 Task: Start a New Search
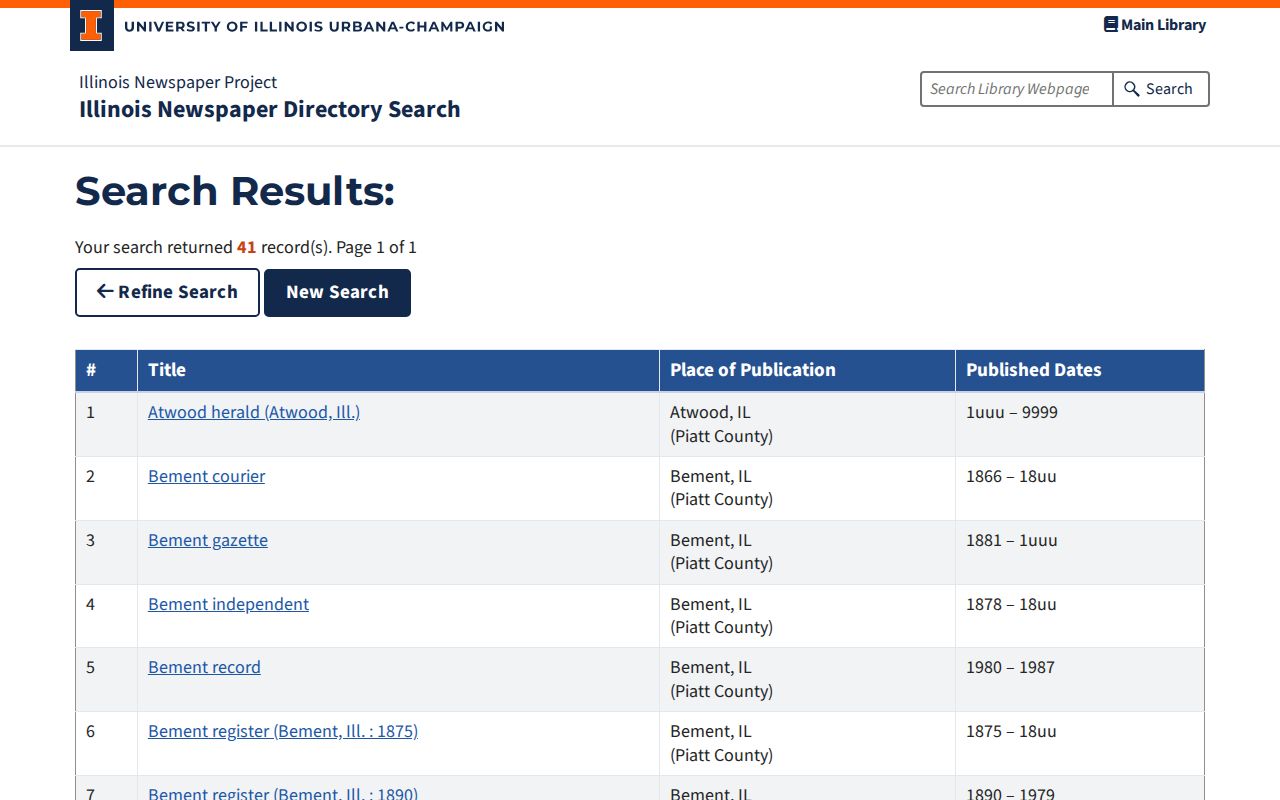coord(337,292)
